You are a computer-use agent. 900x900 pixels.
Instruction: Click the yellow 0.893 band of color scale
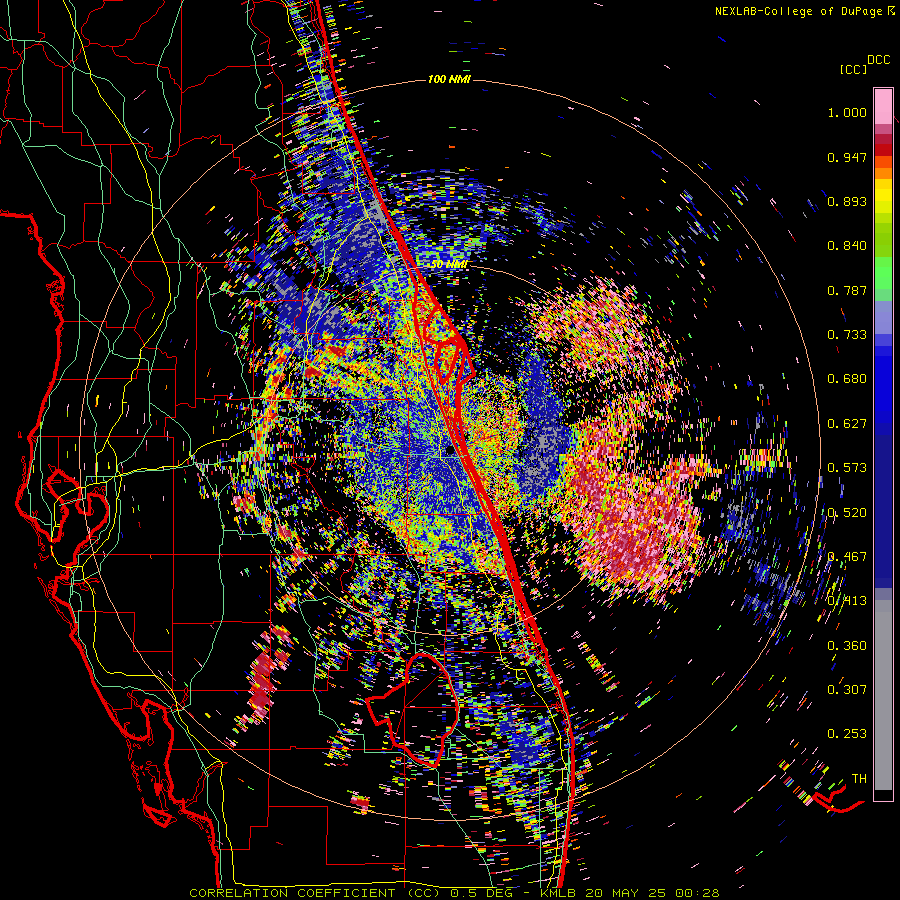pyautogui.click(x=883, y=196)
